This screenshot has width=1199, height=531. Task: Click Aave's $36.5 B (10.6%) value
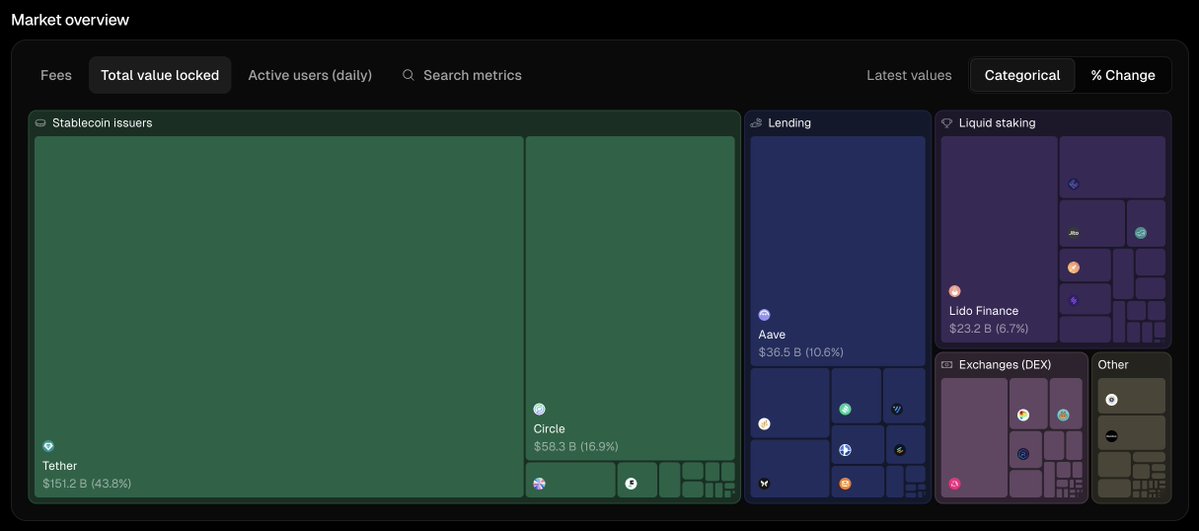point(801,353)
